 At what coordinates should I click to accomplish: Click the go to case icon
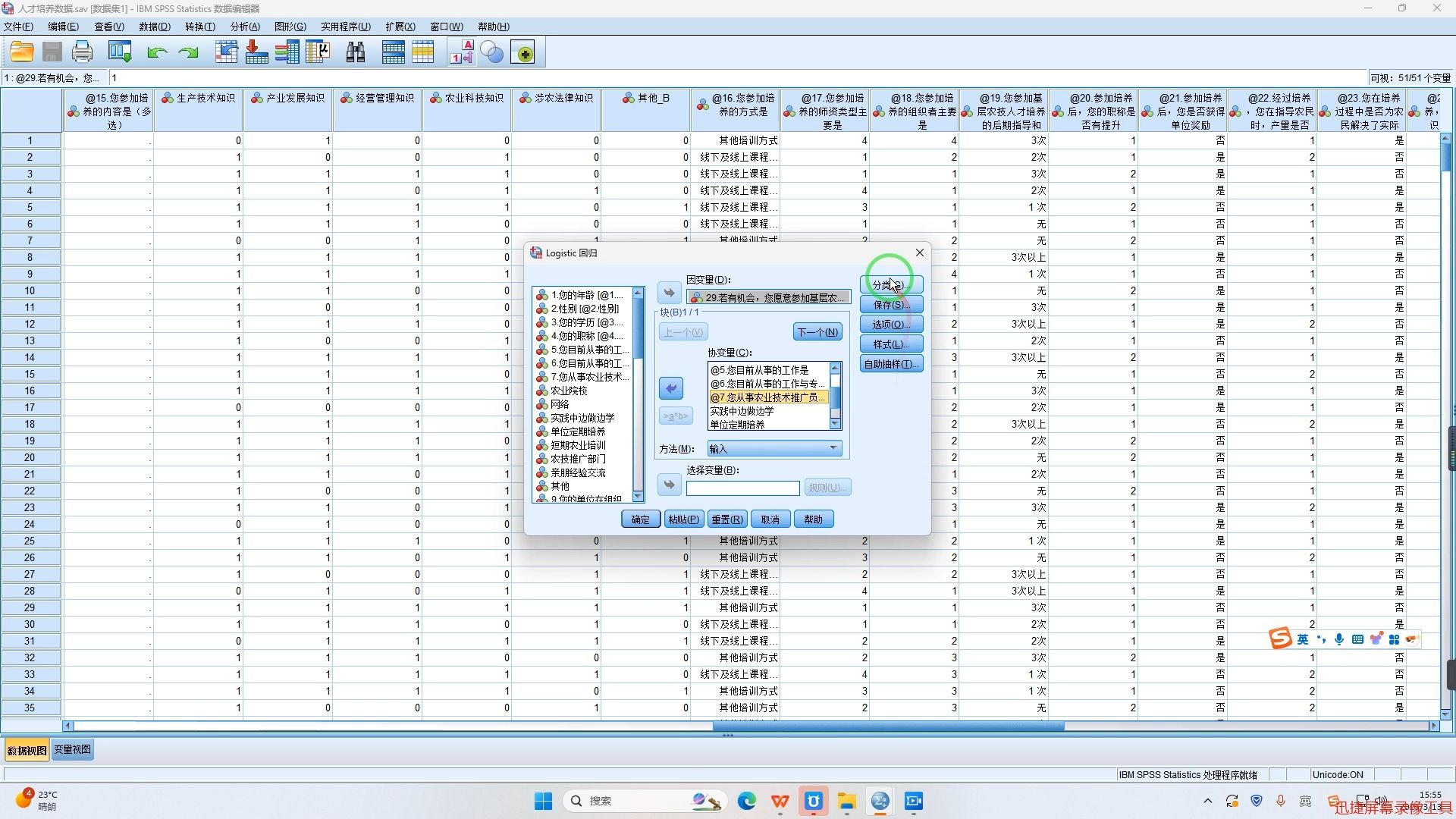coord(226,52)
